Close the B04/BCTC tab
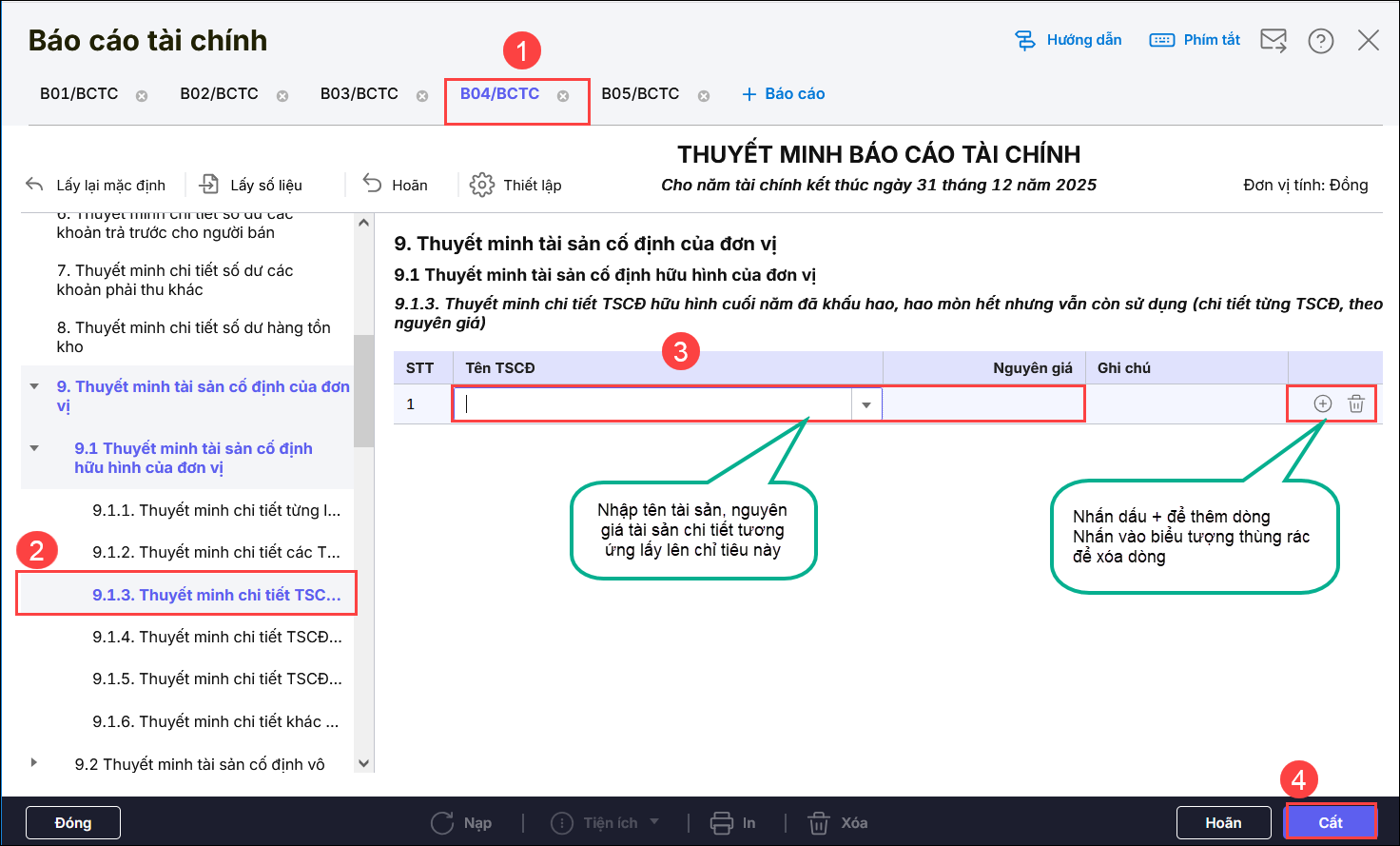 coord(563,96)
